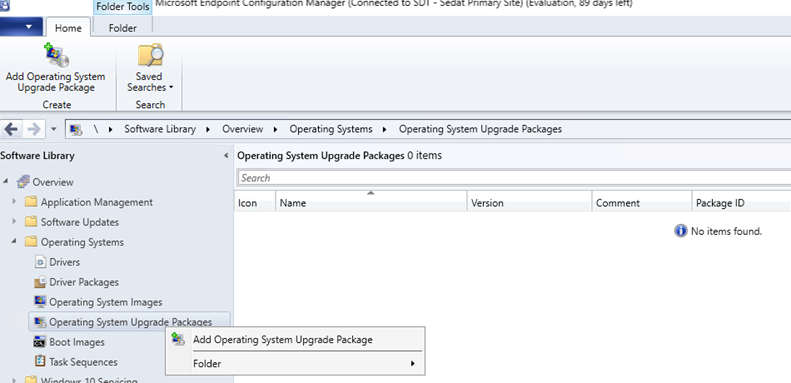791x383 pixels.
Task: Collapse the Overview tree node
Action: [6, 181]
